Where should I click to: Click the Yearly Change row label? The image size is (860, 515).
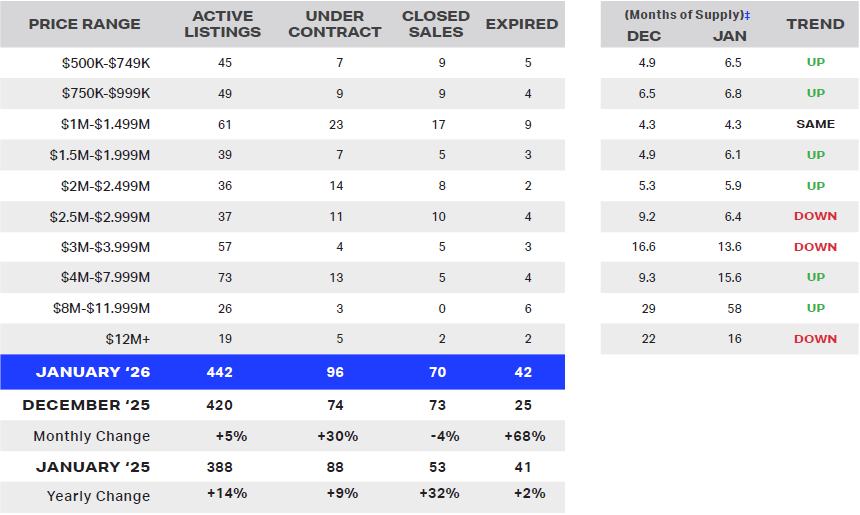click(x=98, y=496)
